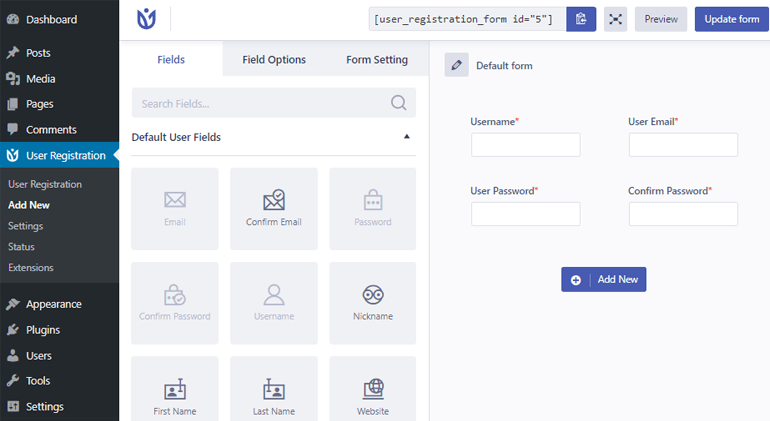Open Comments in the sidebar
The width and height of the screenshot is (770, 421).
[59, 130]
